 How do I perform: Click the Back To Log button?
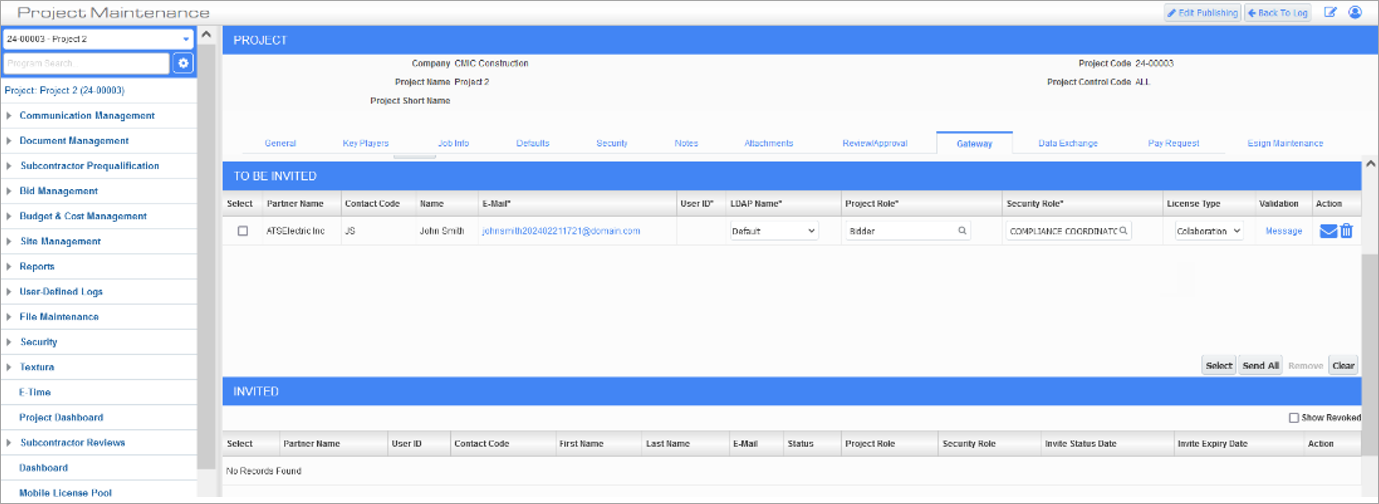(1278, 13)
